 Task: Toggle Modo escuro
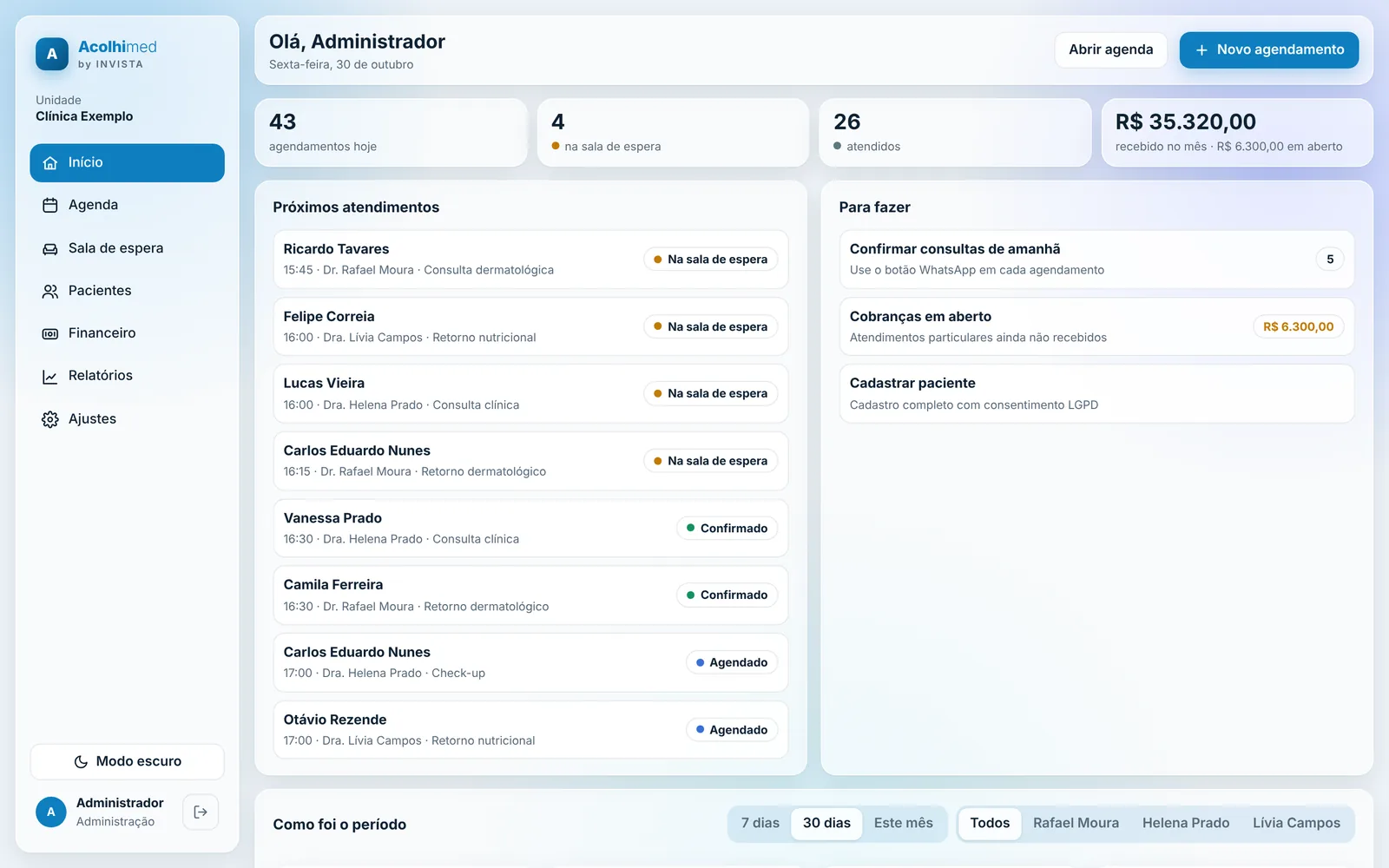pos(128,761)
